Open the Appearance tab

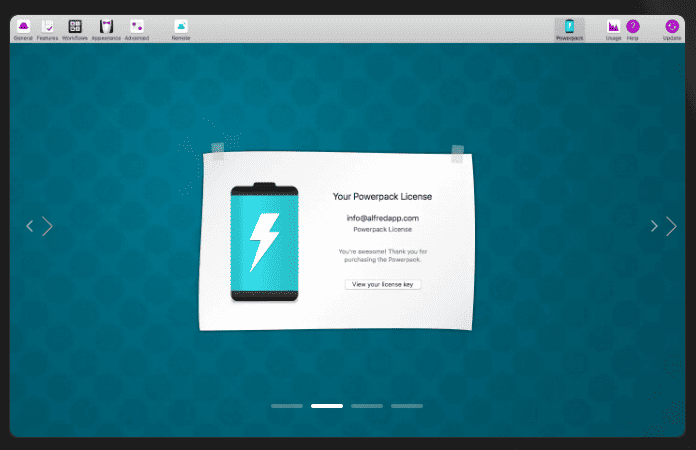point(106,30)
